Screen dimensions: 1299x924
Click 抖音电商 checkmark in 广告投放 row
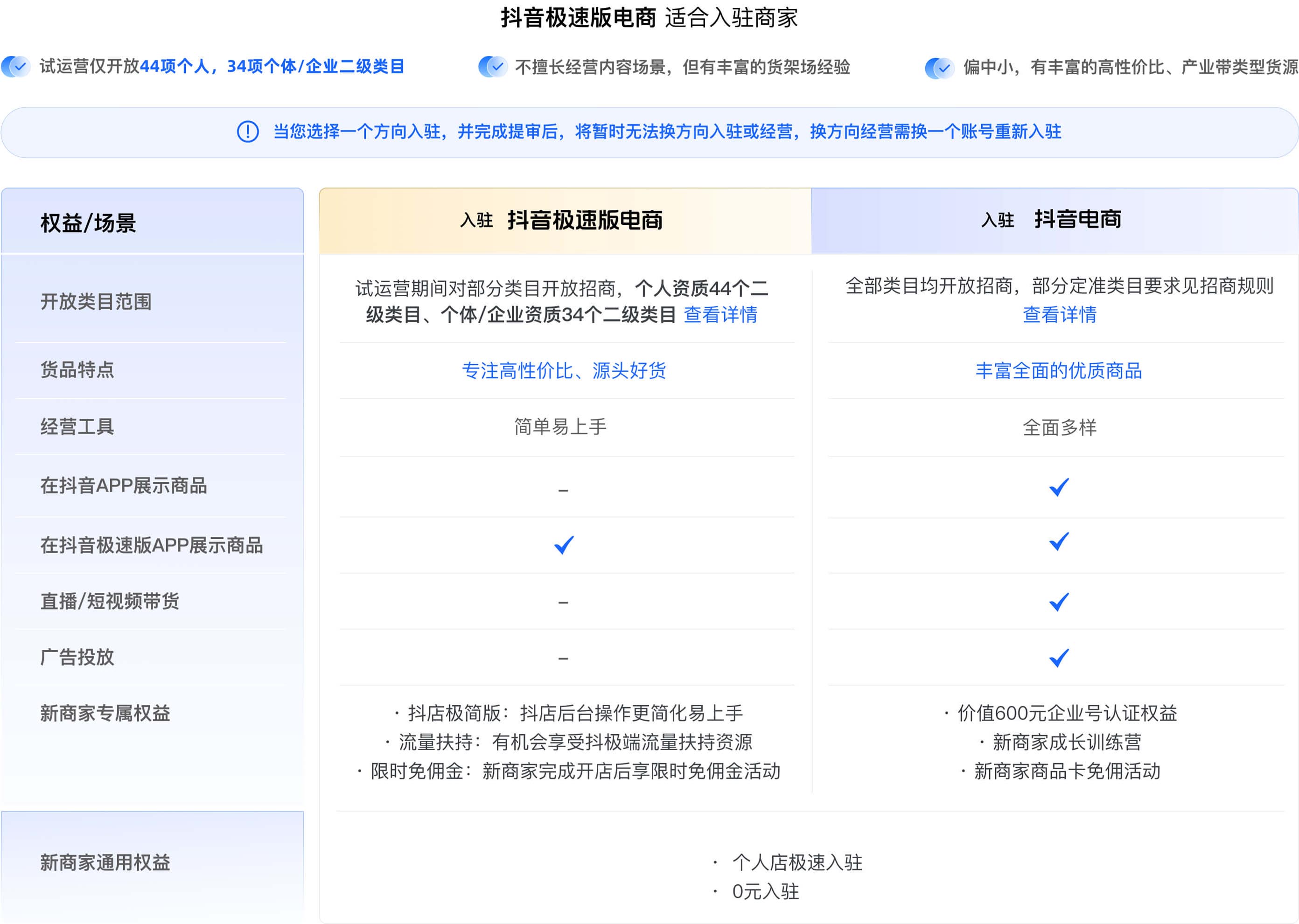click(1059, 658)
